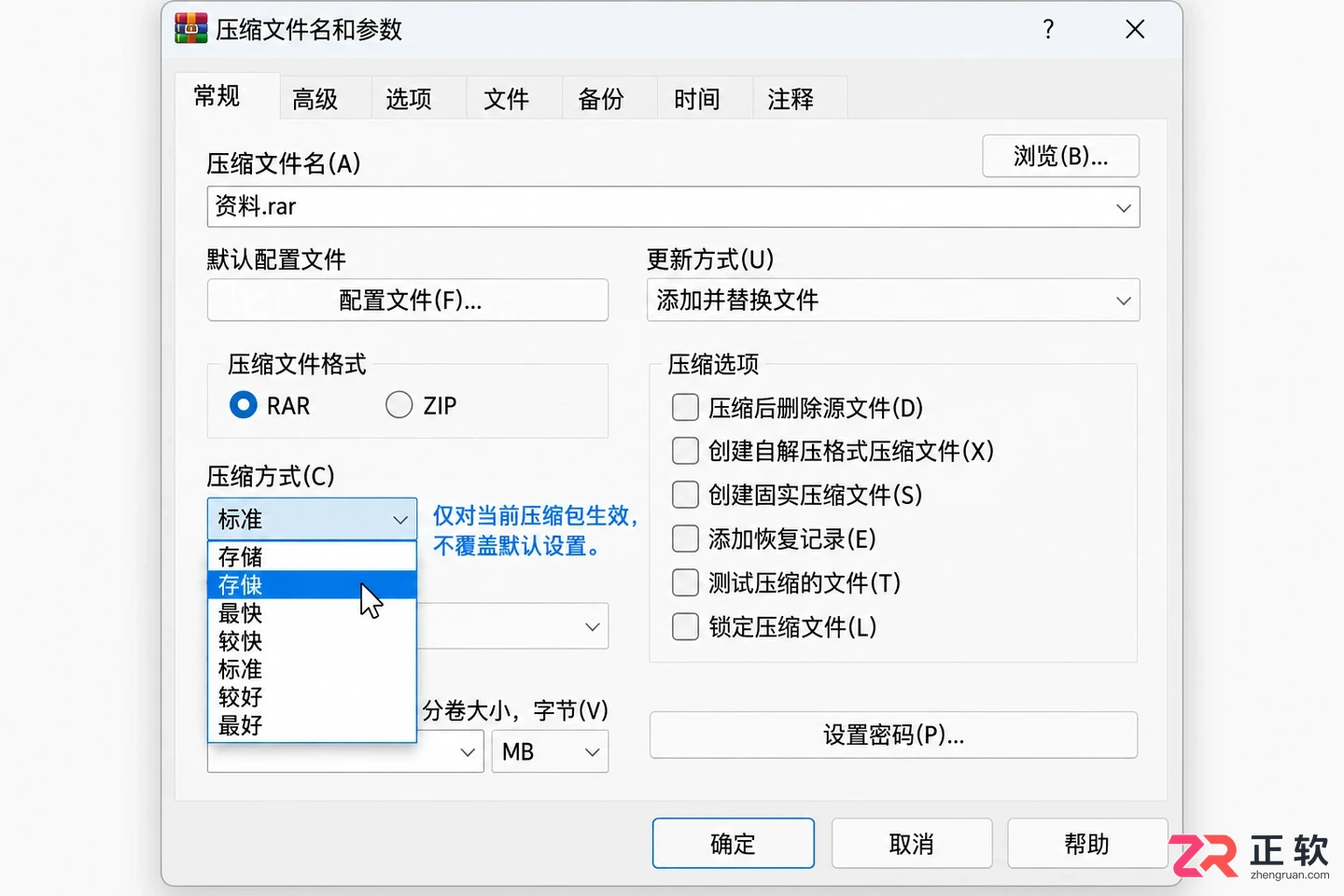1344x896 pixels.
Task: Check 创建自解压格式压缩文件(X)
Action: (x=685, y=451)
